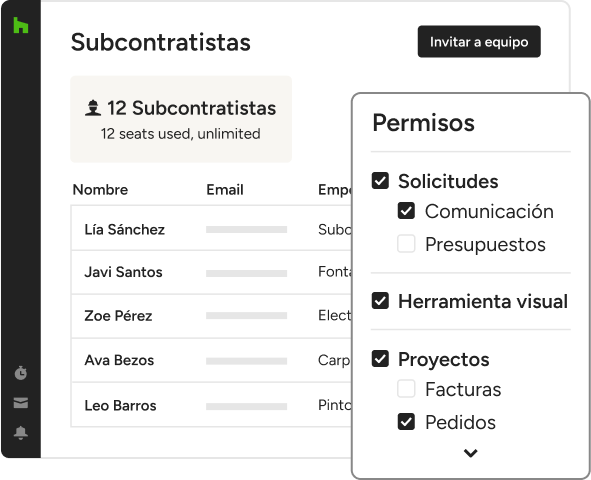
Task: Open the mail envelope icon in sidebar
Action: pyautogui.click(x=21, y=402)
